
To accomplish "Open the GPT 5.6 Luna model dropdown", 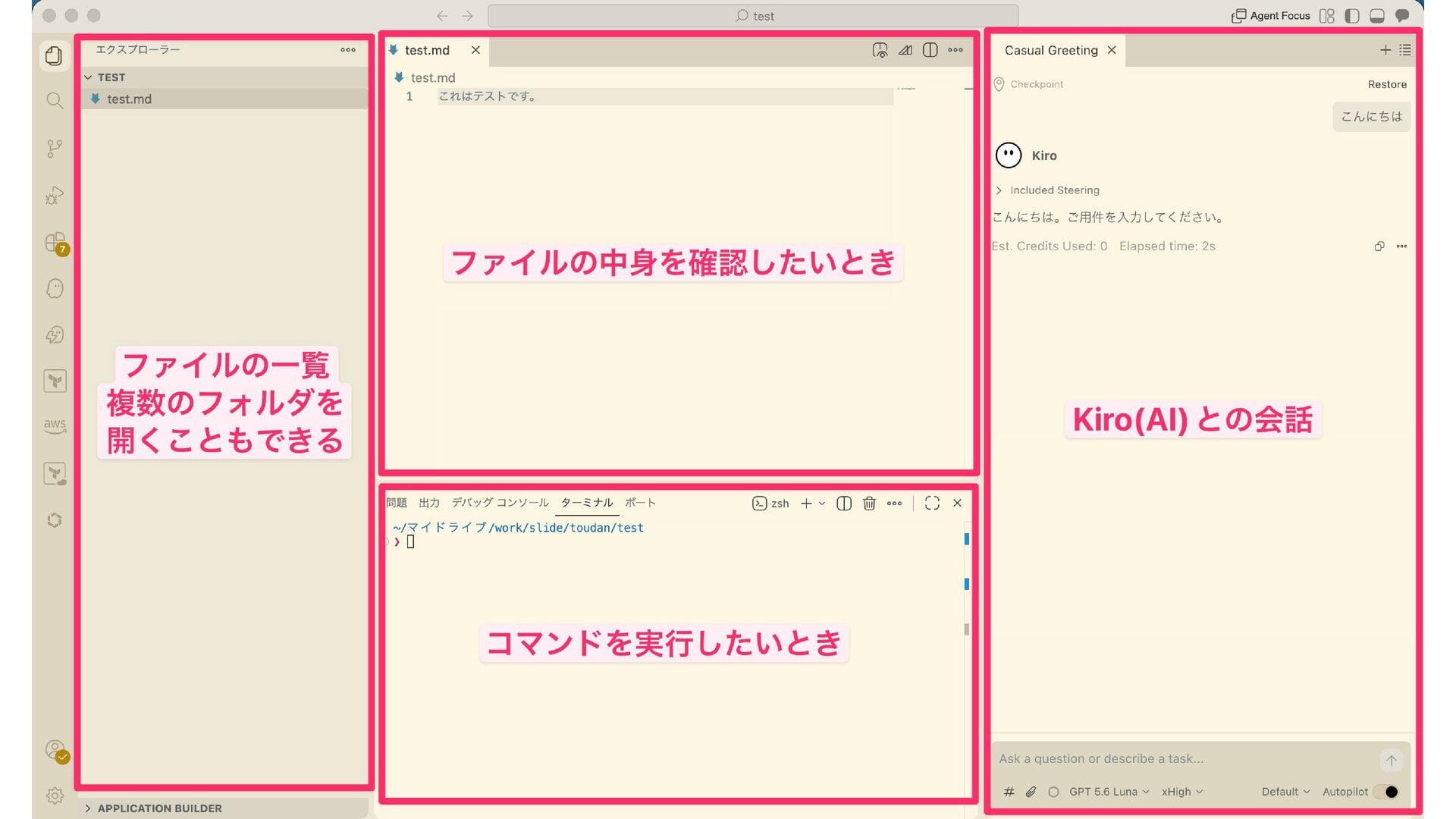I will click(x=1109, y=792).
